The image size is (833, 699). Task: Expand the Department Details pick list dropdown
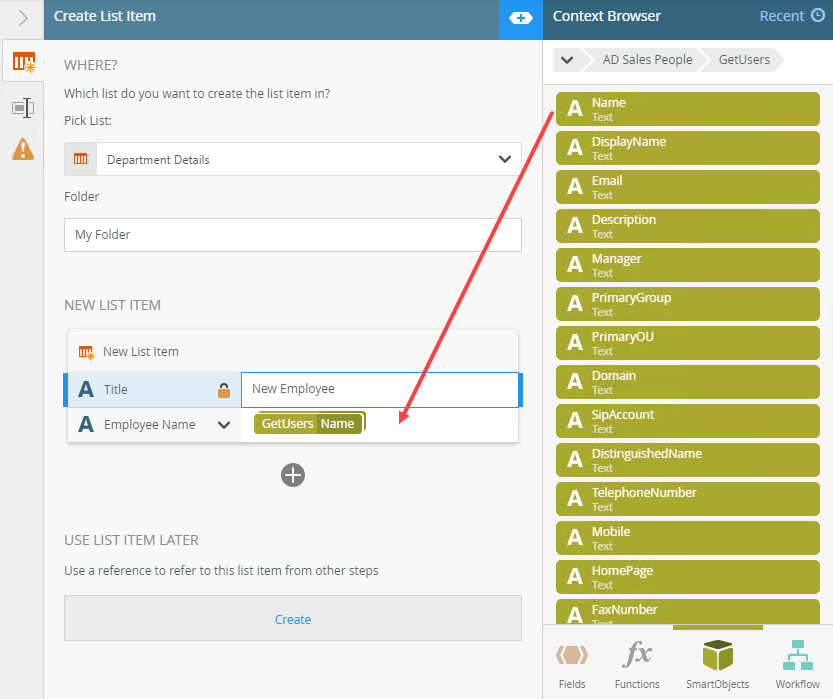tap(504, 159)
